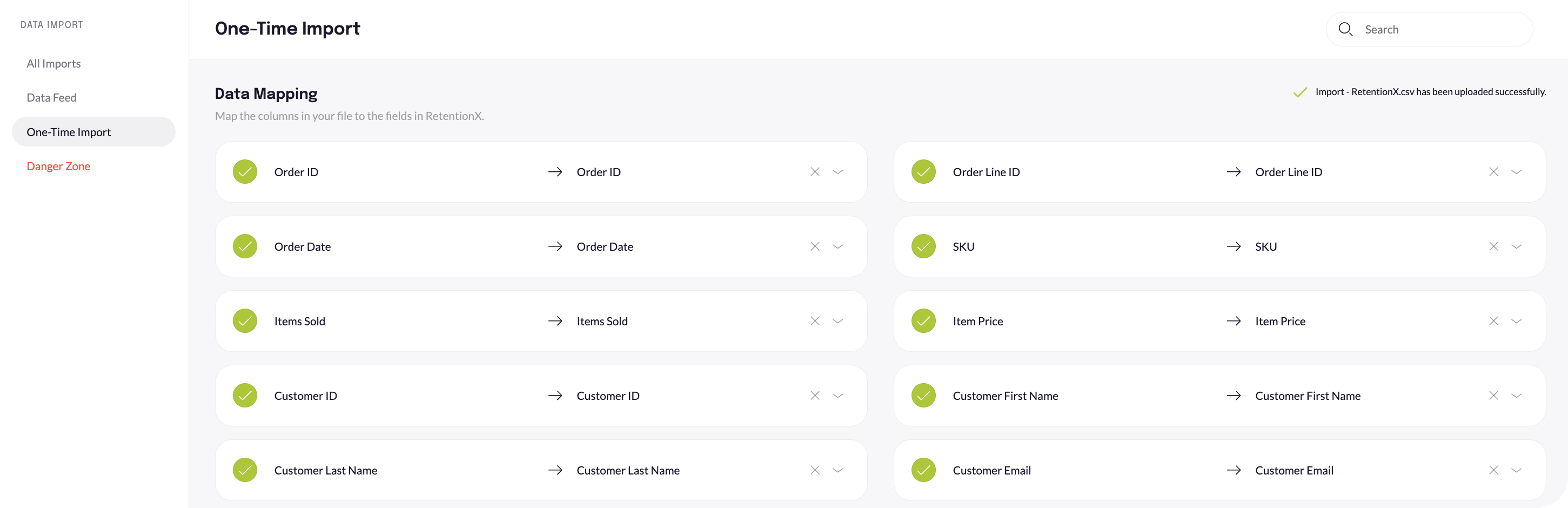Open the Customer ID mapping dropdown chevron
The image size is (1568, 508).
837,396
